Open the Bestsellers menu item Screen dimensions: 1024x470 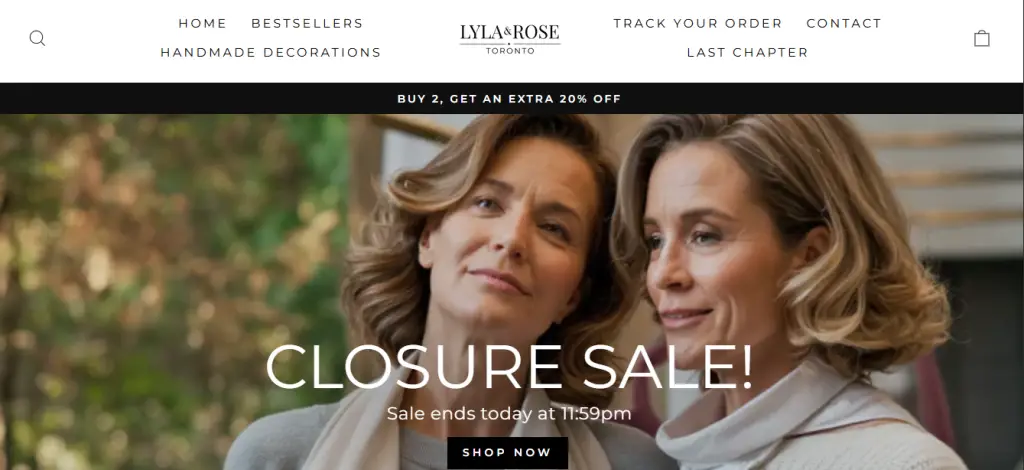[307, 24]
